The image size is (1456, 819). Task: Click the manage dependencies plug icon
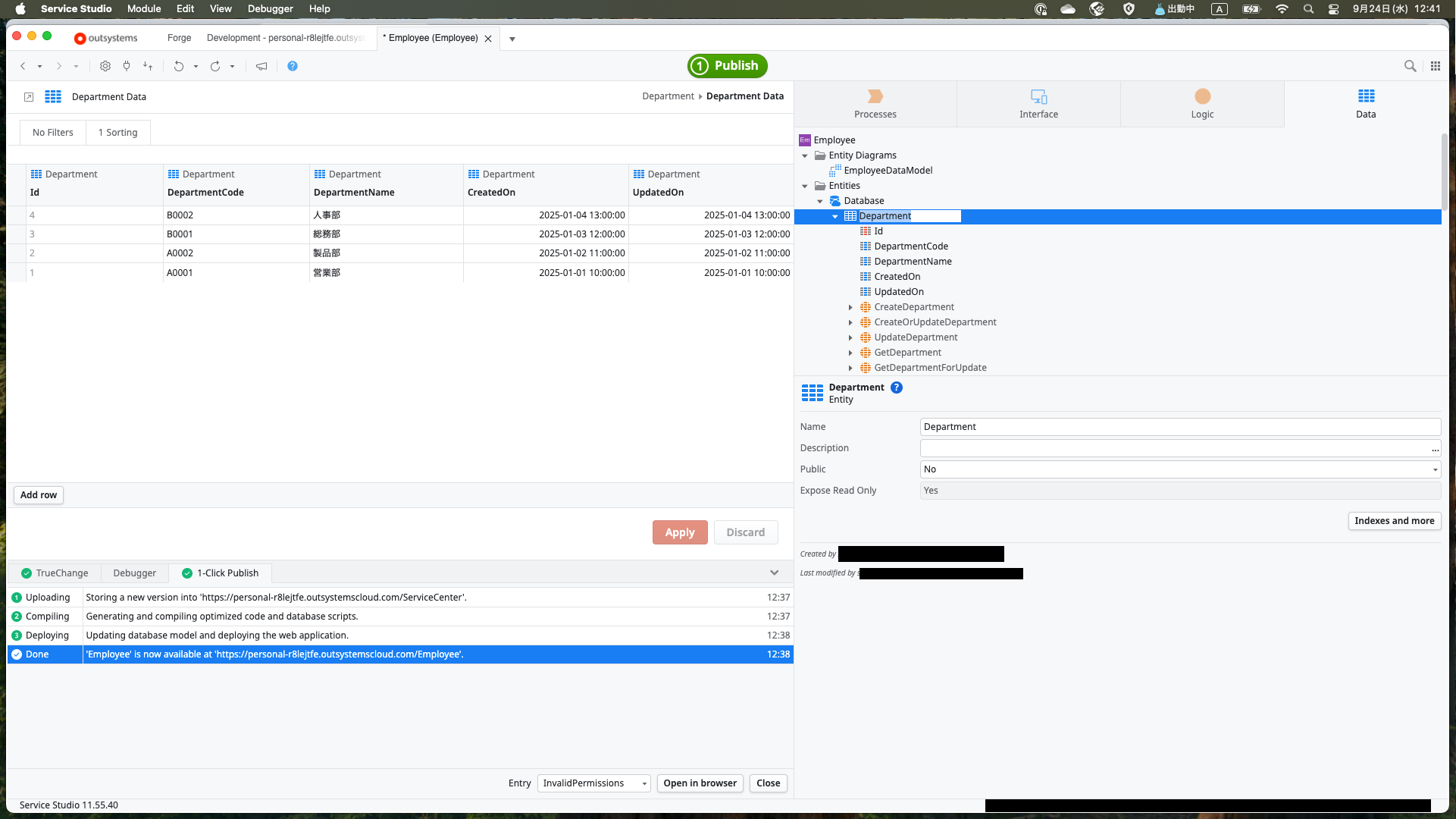(127, 66)
